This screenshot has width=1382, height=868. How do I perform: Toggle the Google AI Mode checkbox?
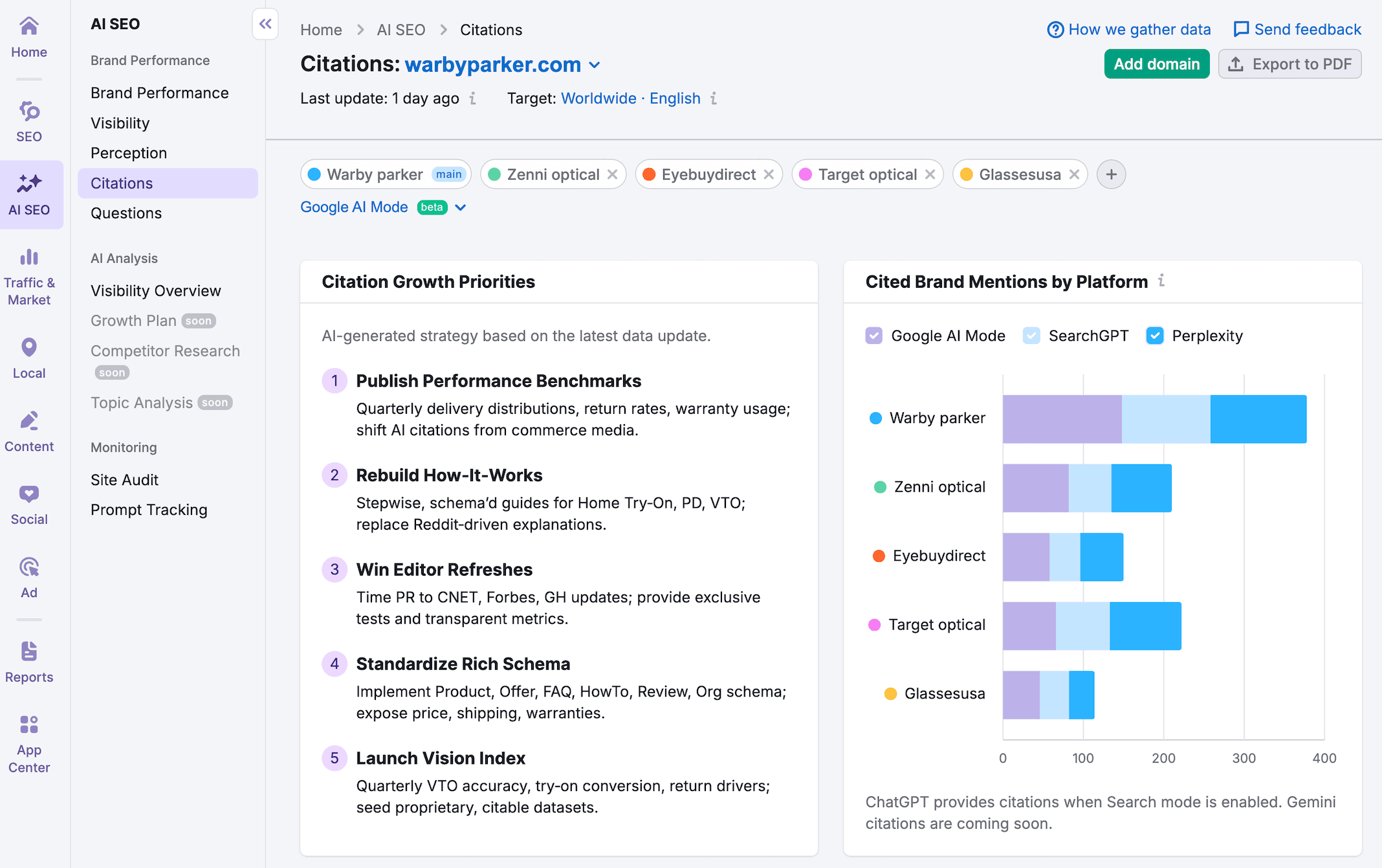(873, 336)
